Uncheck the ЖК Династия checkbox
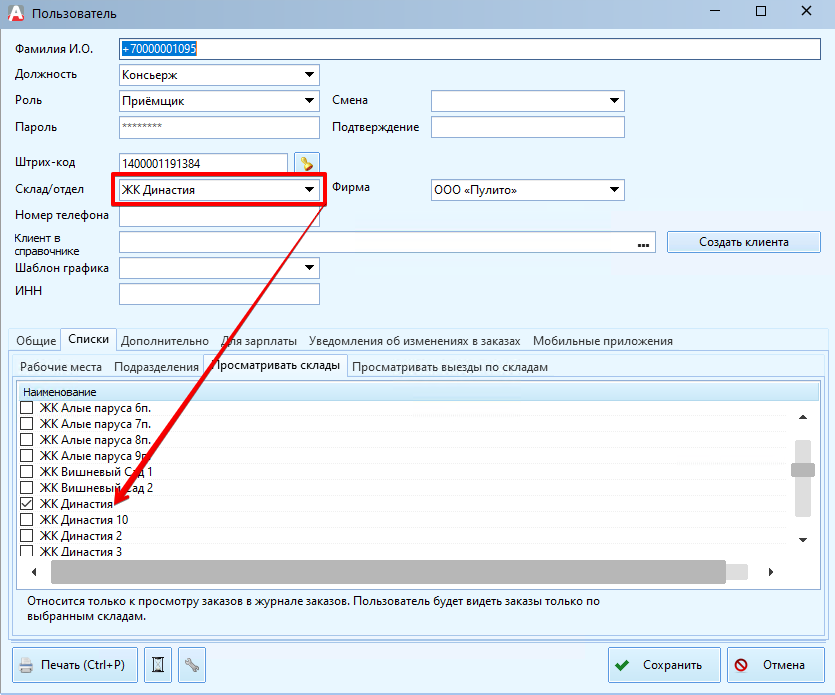The width and height of the screenshot is (835, 695). tap(27, 504)
